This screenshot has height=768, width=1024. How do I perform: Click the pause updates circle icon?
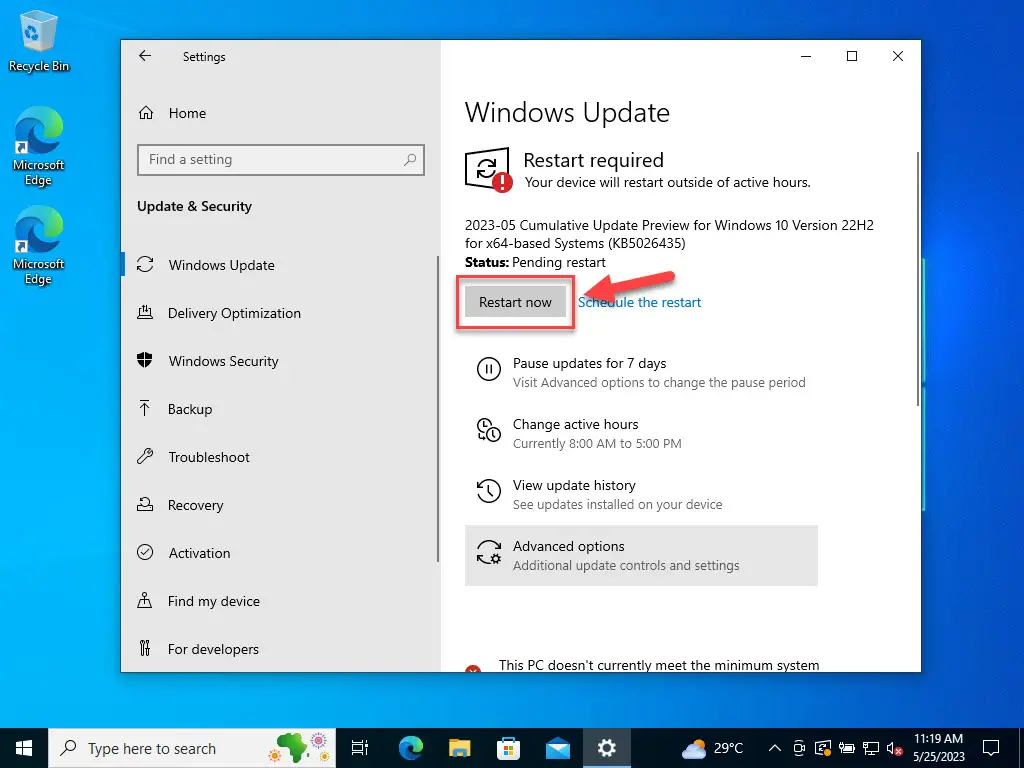tap(488, 369)
